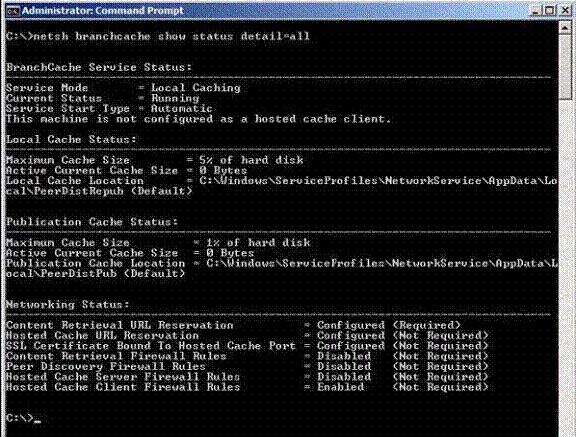Screen dimensions: 576x437
Task: Click the Service Start Type Automatic line
Action: [109, 108]
